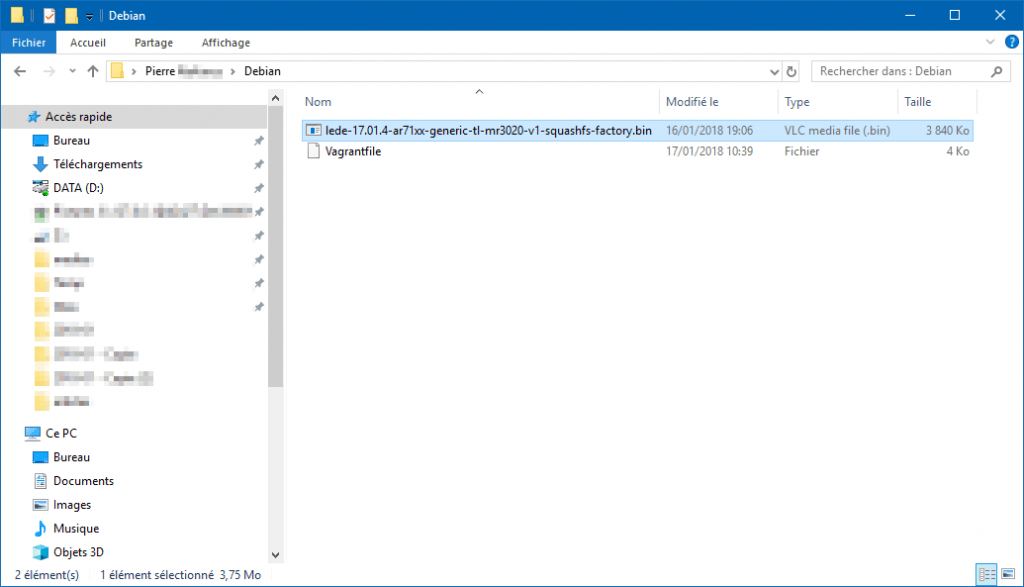Toggle the pin beside Bureau in quick access
The height and width of the screenshot is (587, 1024).
point(259,141)
